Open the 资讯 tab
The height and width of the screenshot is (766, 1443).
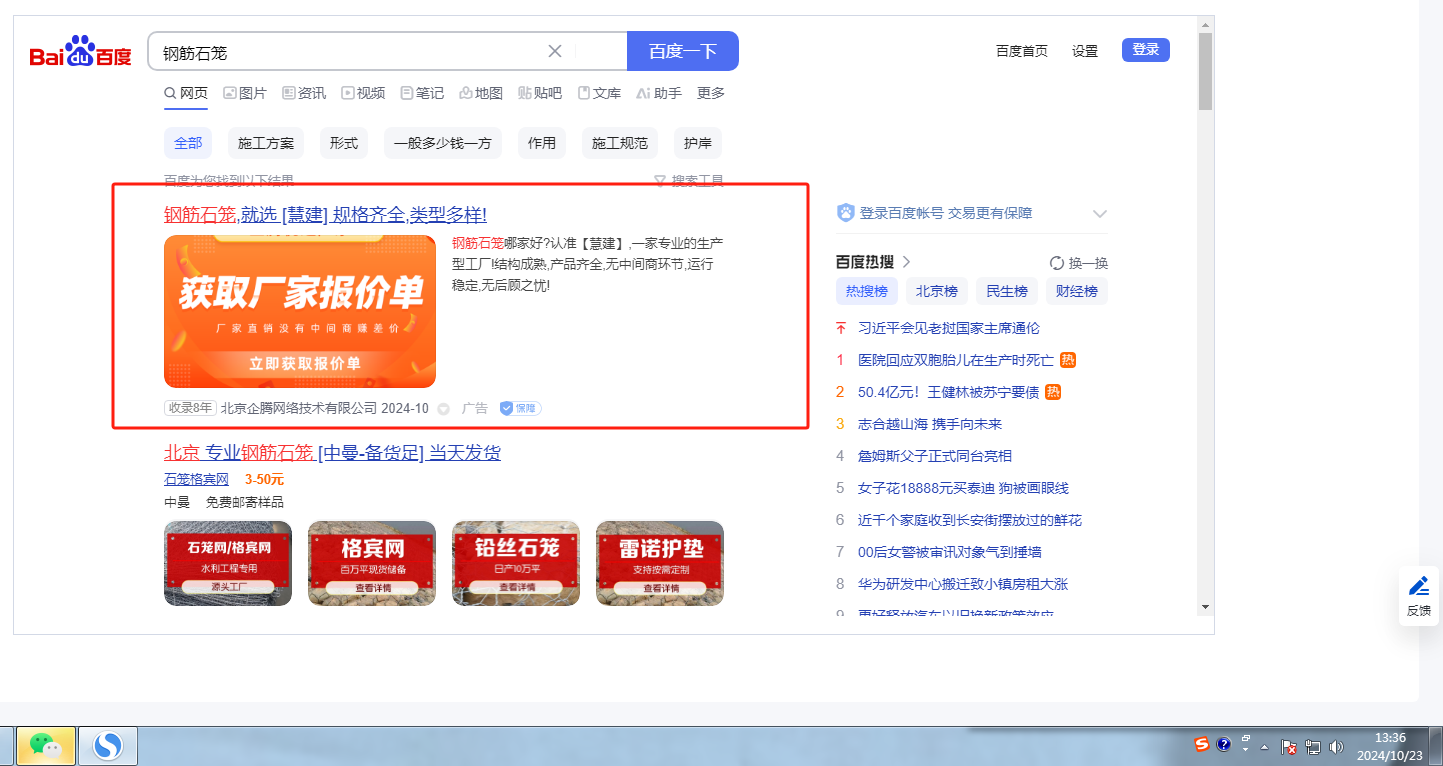304,93
